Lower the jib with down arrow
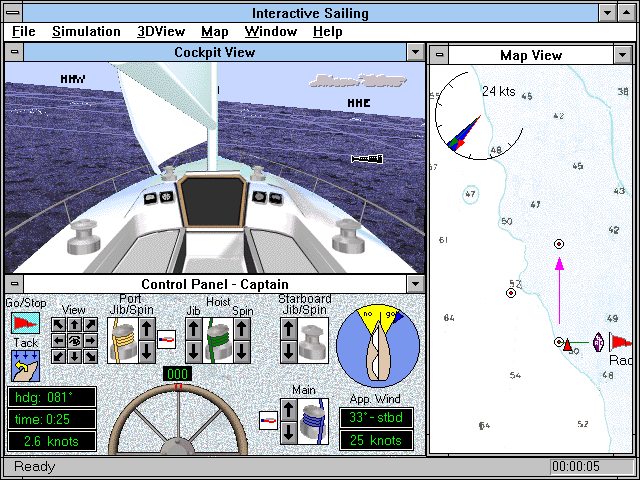This screenshot has width=640, height=480. tap(194, 352)
